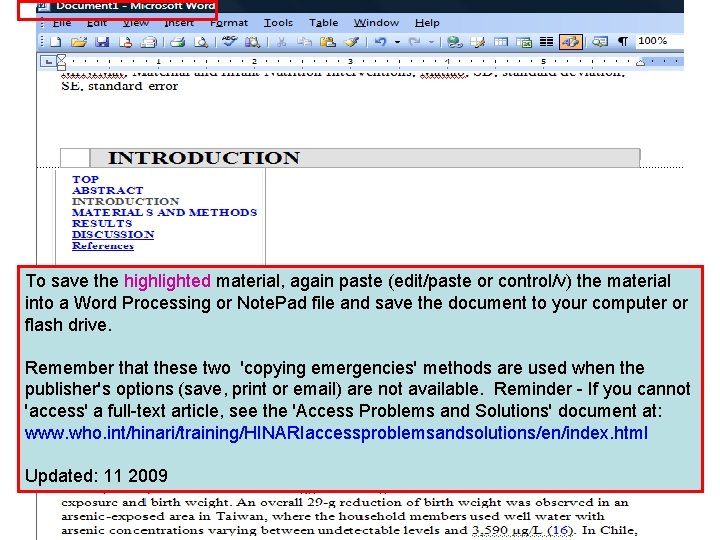Create a new blank document
The image size is (720, 540).
pyautogui.click(x=56, y=42)
